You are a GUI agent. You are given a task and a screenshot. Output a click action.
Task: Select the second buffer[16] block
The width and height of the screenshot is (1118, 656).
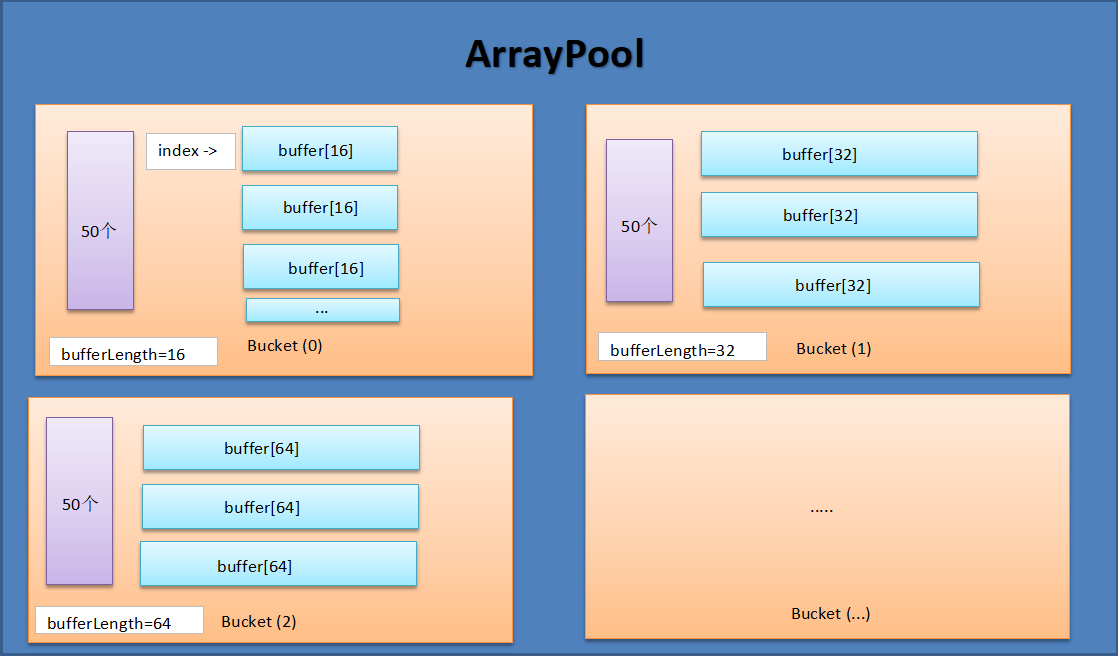click(x=319, y=207)
